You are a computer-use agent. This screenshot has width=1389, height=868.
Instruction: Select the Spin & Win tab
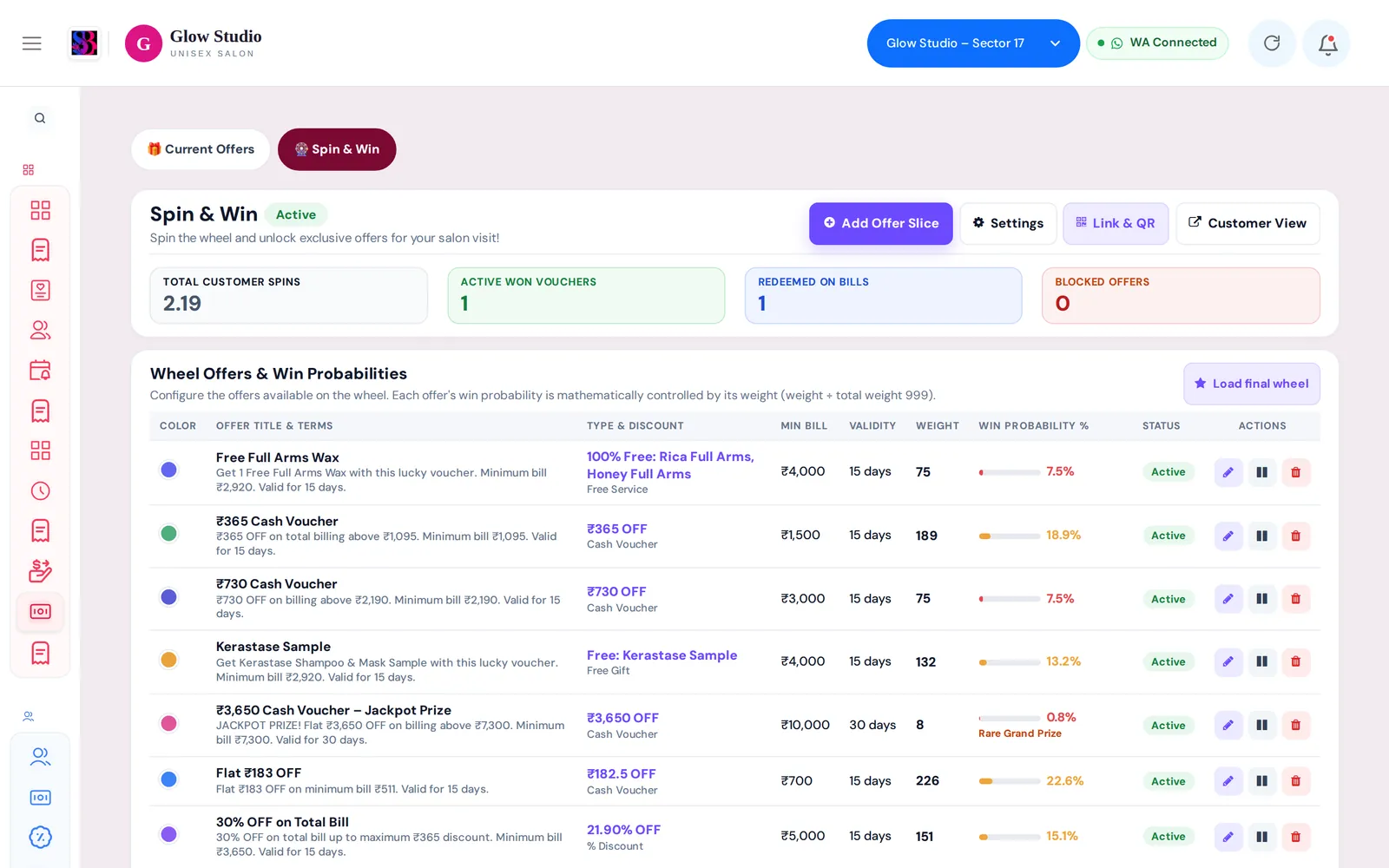click(x=337, y=149)
